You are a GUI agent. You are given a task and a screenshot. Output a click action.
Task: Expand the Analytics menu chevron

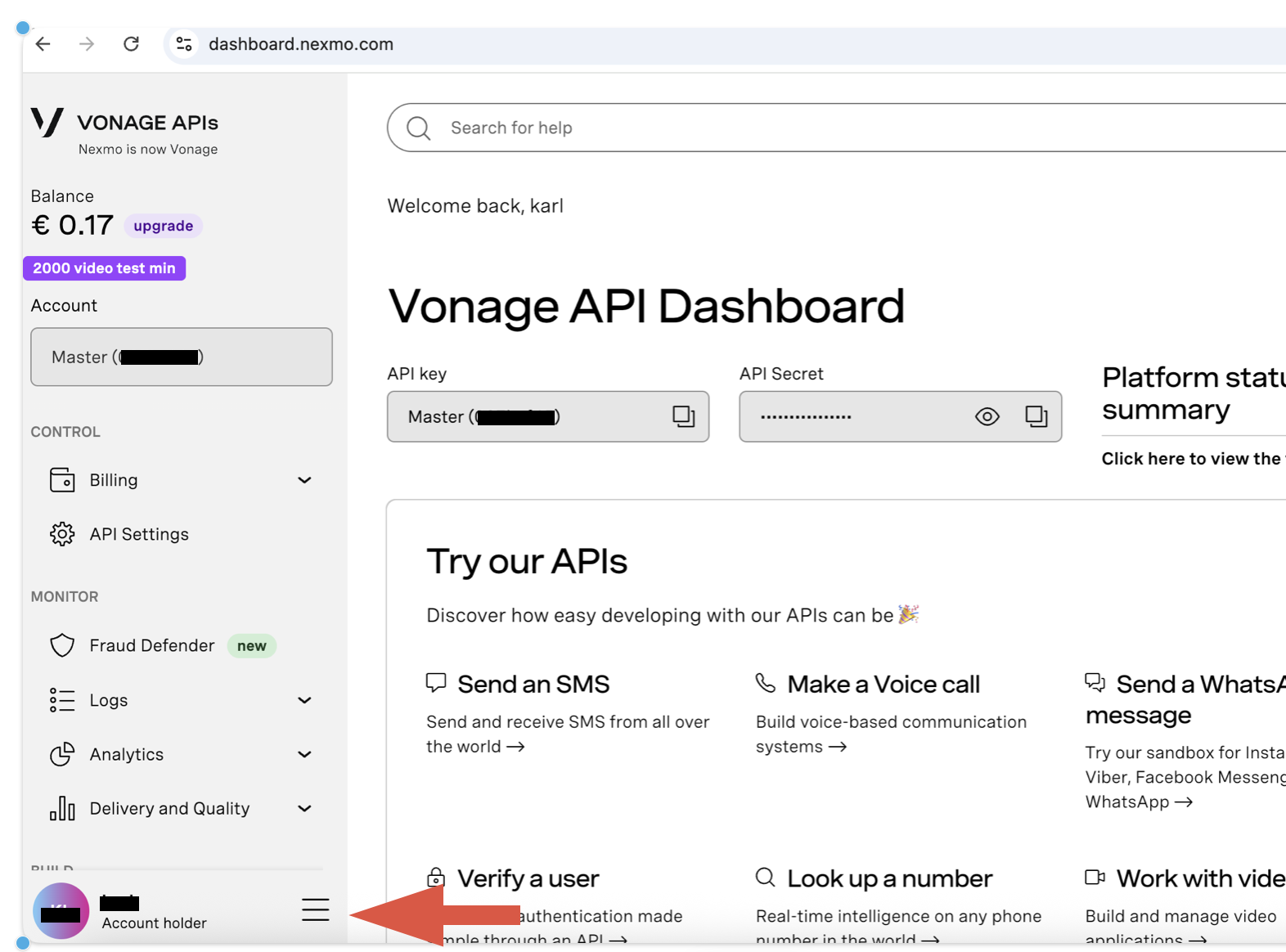click(304, 754)
